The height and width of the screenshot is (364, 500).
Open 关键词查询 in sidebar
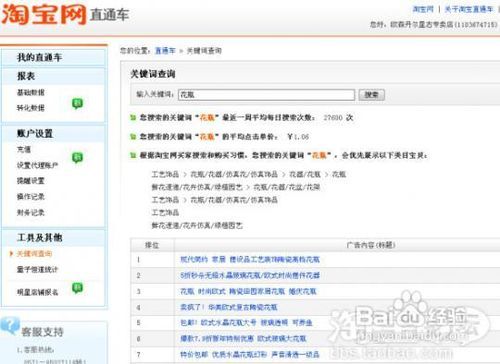[x=34, y=254]
